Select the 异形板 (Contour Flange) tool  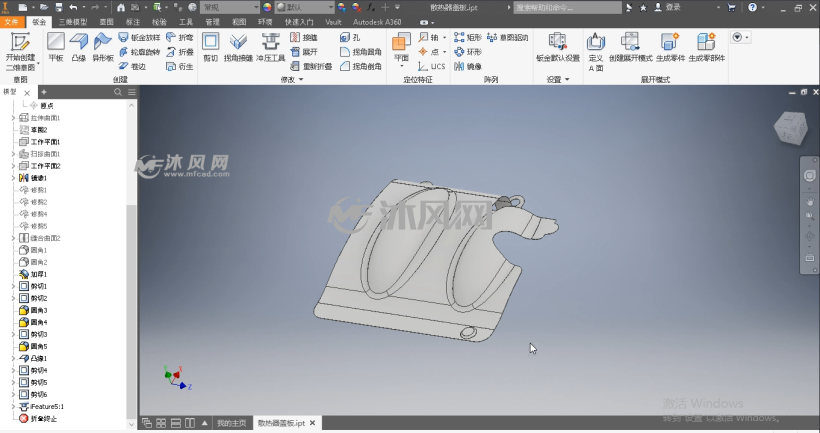pos(102,47)
